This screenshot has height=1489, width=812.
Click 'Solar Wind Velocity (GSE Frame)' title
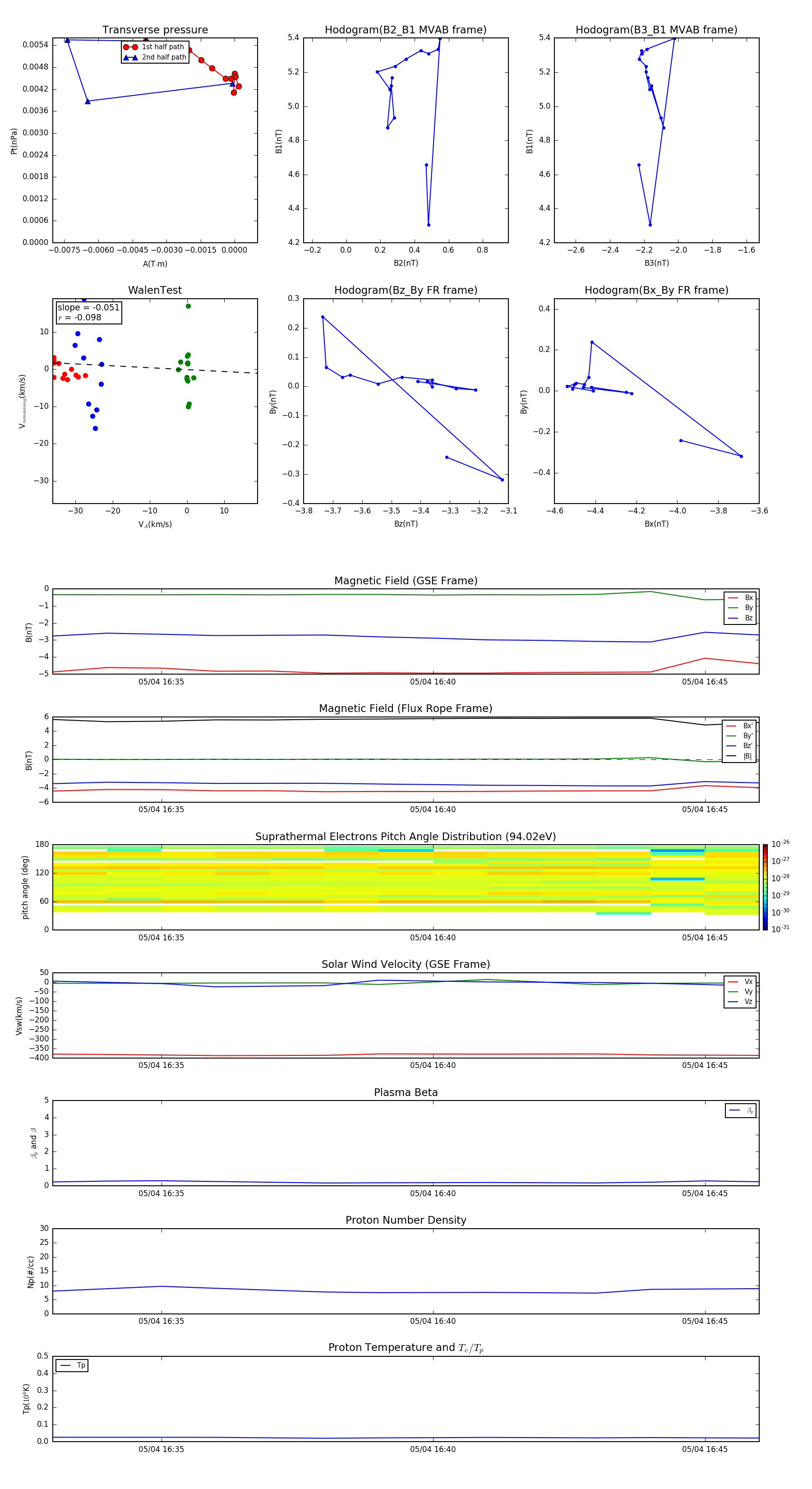(406, 965)
